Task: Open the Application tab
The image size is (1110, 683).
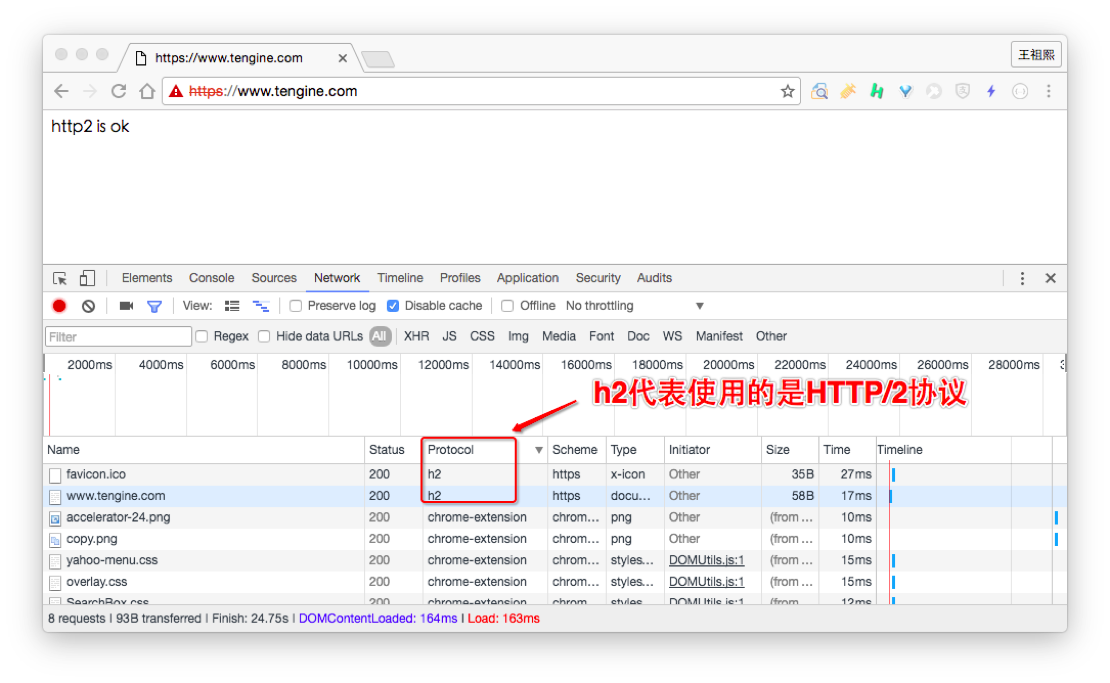Action: (527, 278)
